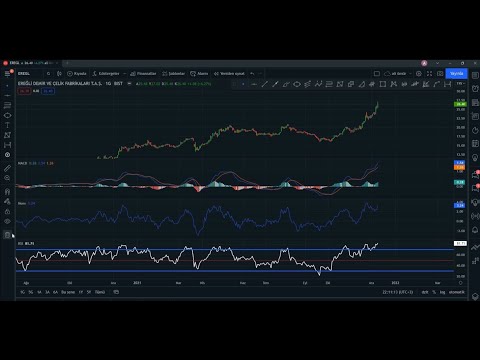
Task: Select the trend line drawing tool
Action: [265, 84]
